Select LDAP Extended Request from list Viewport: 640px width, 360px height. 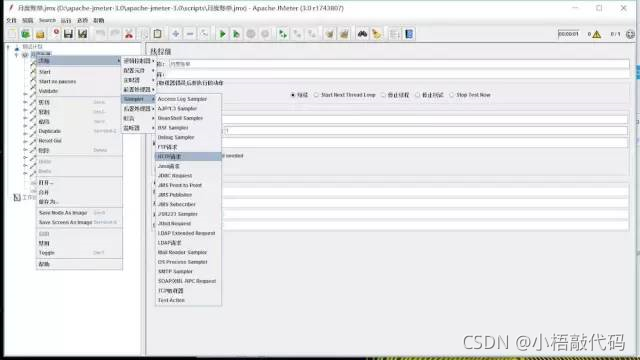coord(188,233)
